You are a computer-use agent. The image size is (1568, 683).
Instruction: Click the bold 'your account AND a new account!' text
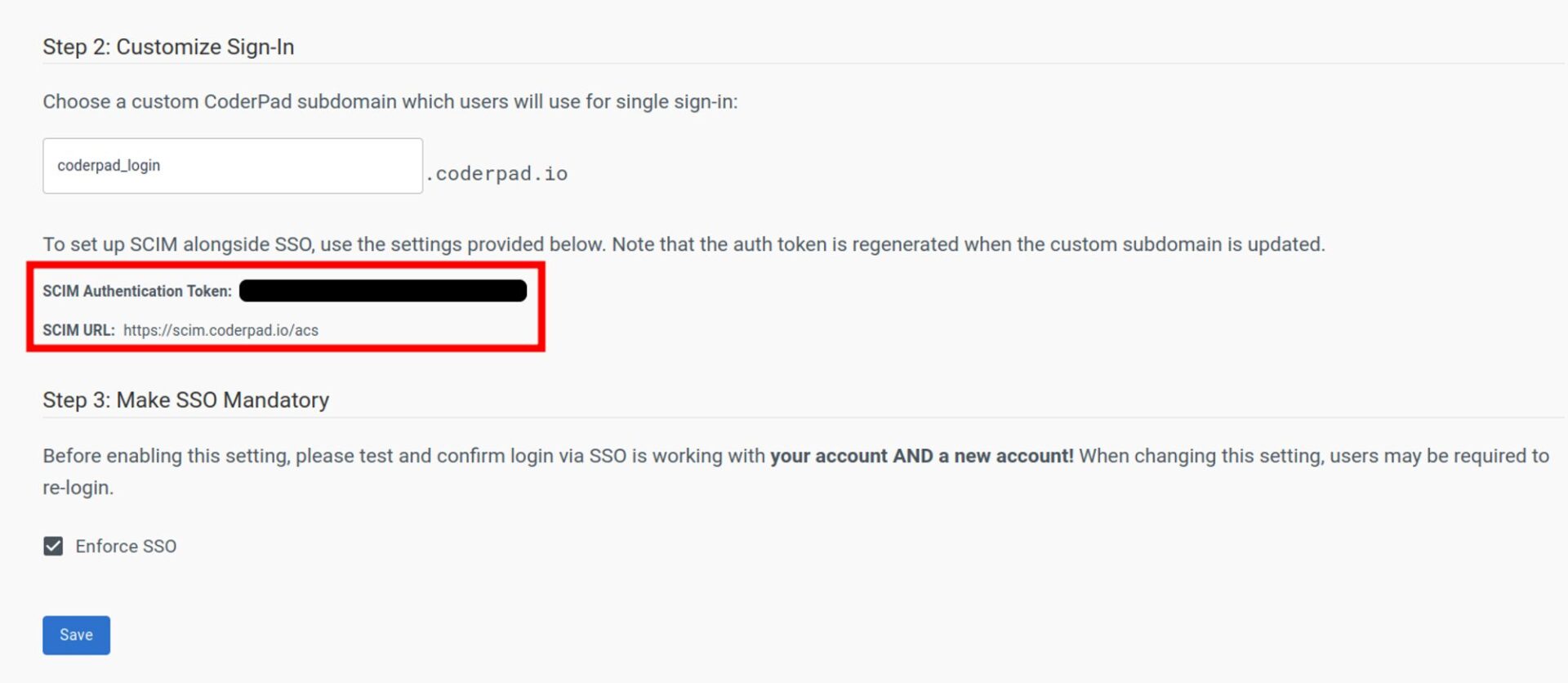[x=921, y=456]
